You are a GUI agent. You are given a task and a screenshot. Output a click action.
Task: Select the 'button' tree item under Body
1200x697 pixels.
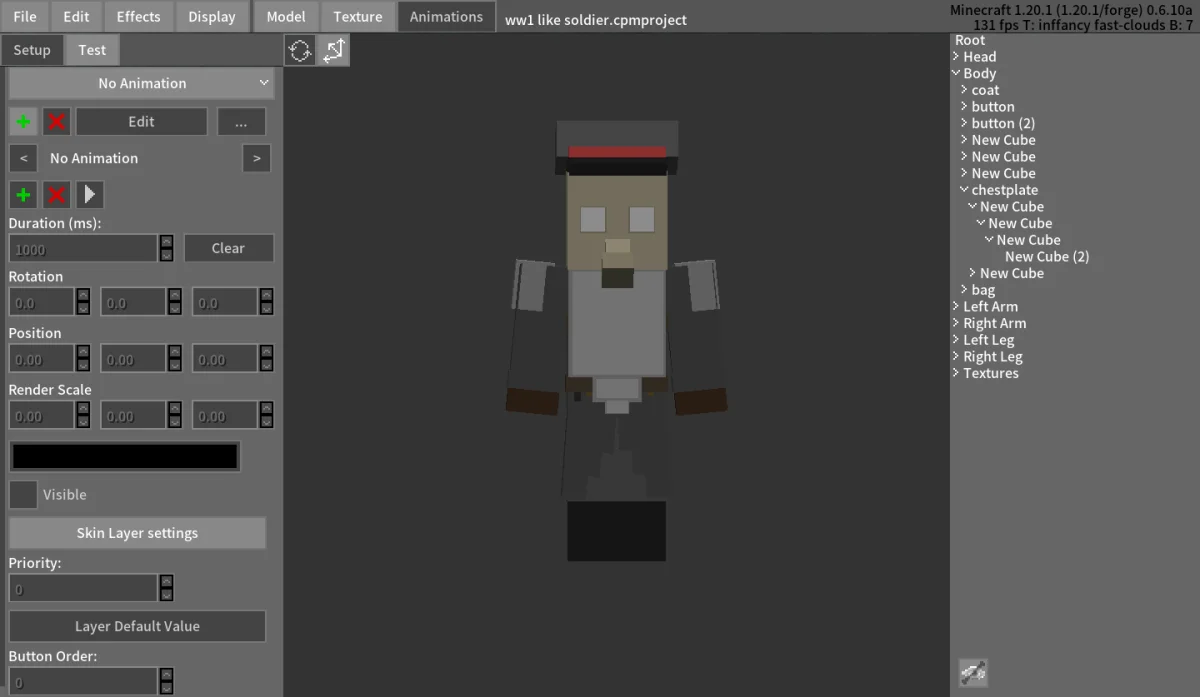click(993, 107)
